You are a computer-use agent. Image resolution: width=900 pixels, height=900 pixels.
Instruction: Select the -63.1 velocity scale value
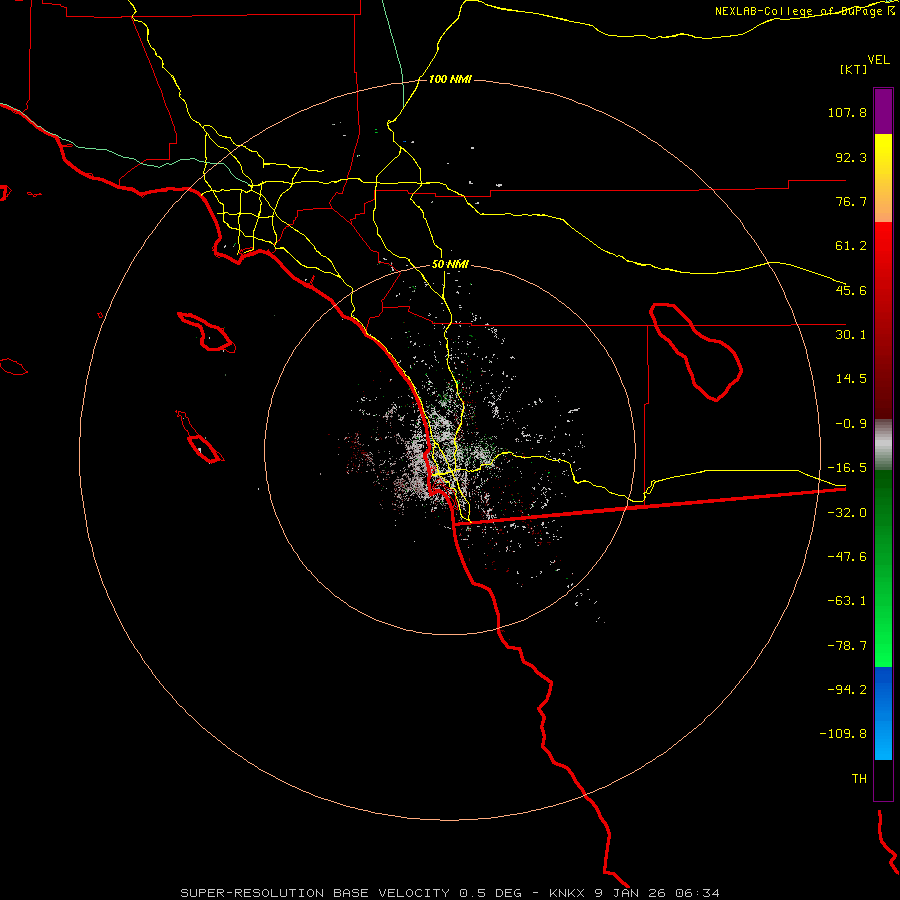847,601
